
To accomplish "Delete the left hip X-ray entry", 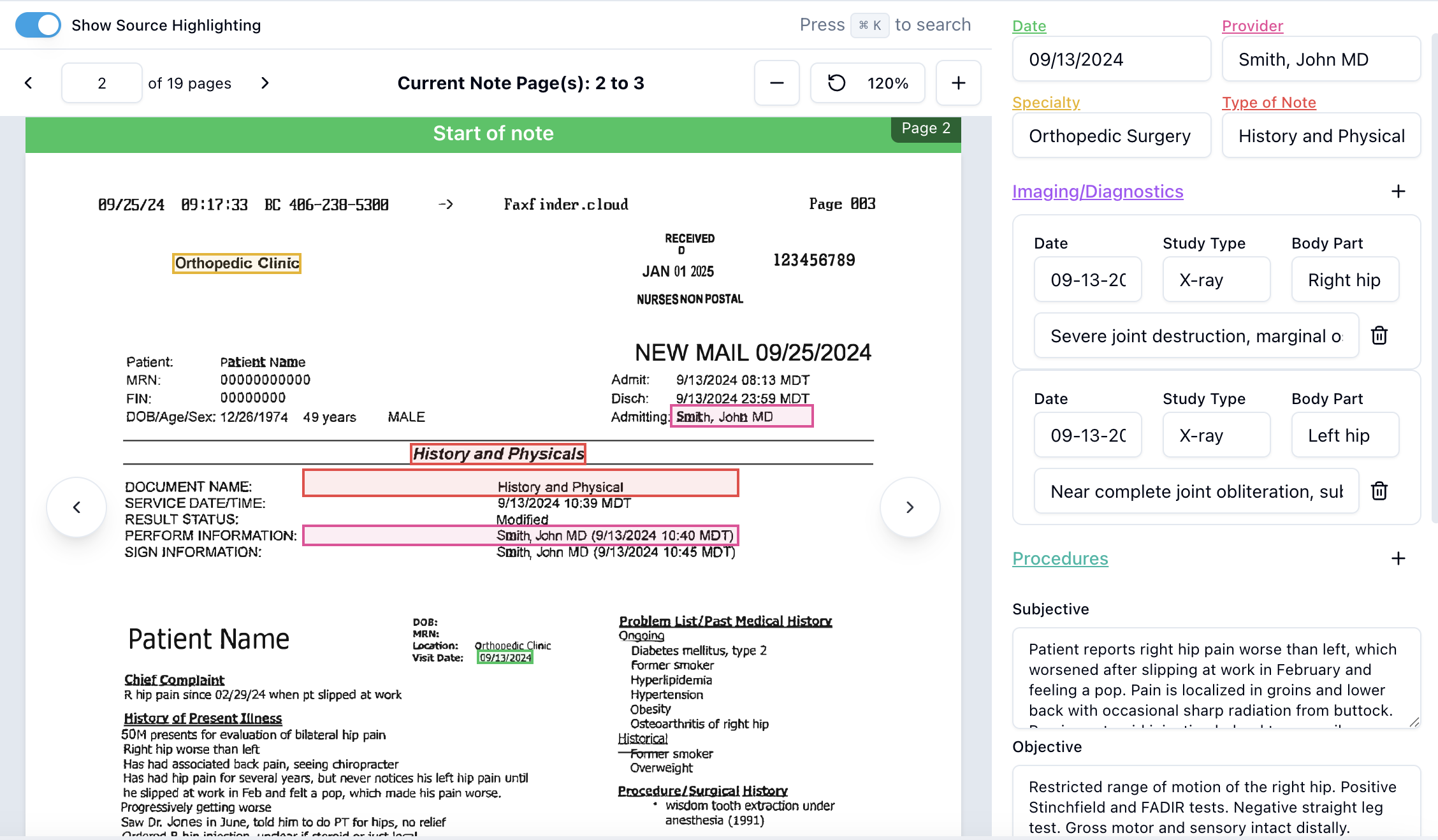I will click(1379, 491).
